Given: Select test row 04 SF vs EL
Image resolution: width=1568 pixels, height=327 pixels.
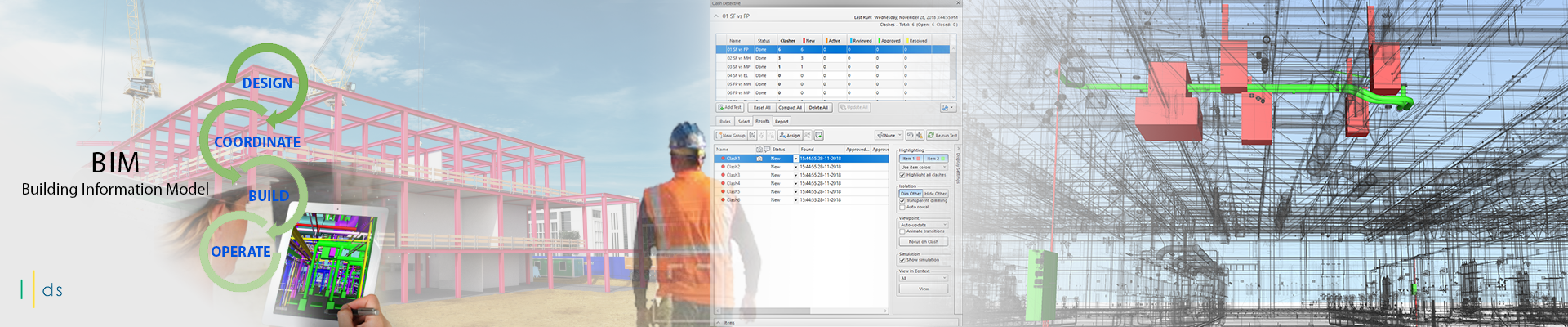Looking at the screenshot, I should (x=833, y=75).
